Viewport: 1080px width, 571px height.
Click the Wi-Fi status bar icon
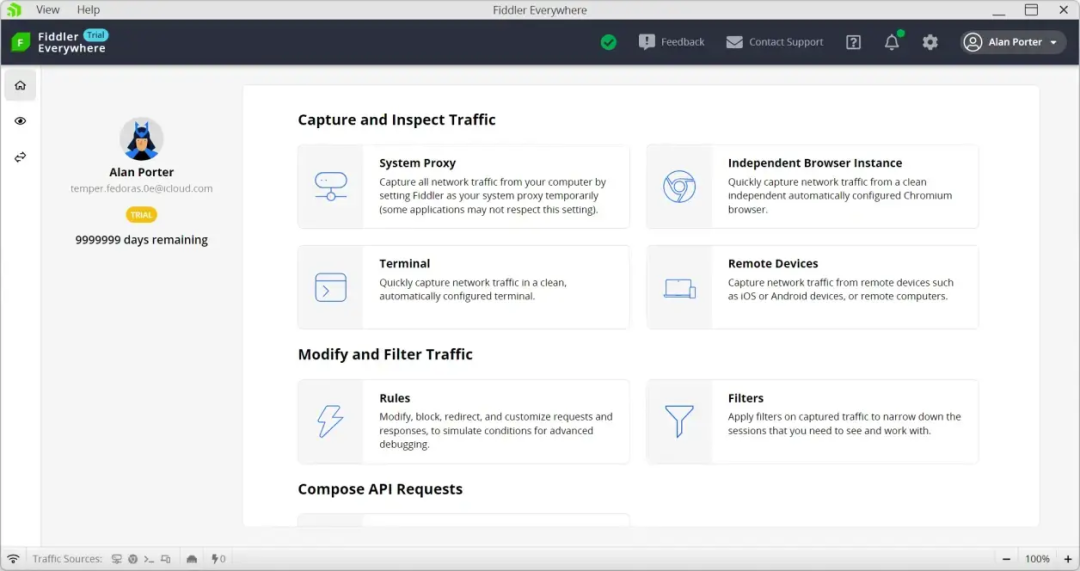pyautogui.click(x=13, y=559)
